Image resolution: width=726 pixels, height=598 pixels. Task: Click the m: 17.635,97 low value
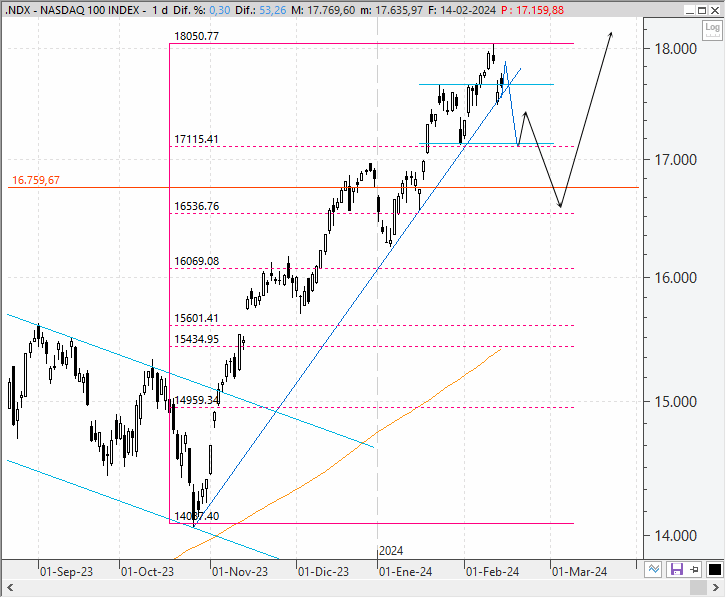tap(392, 10)
